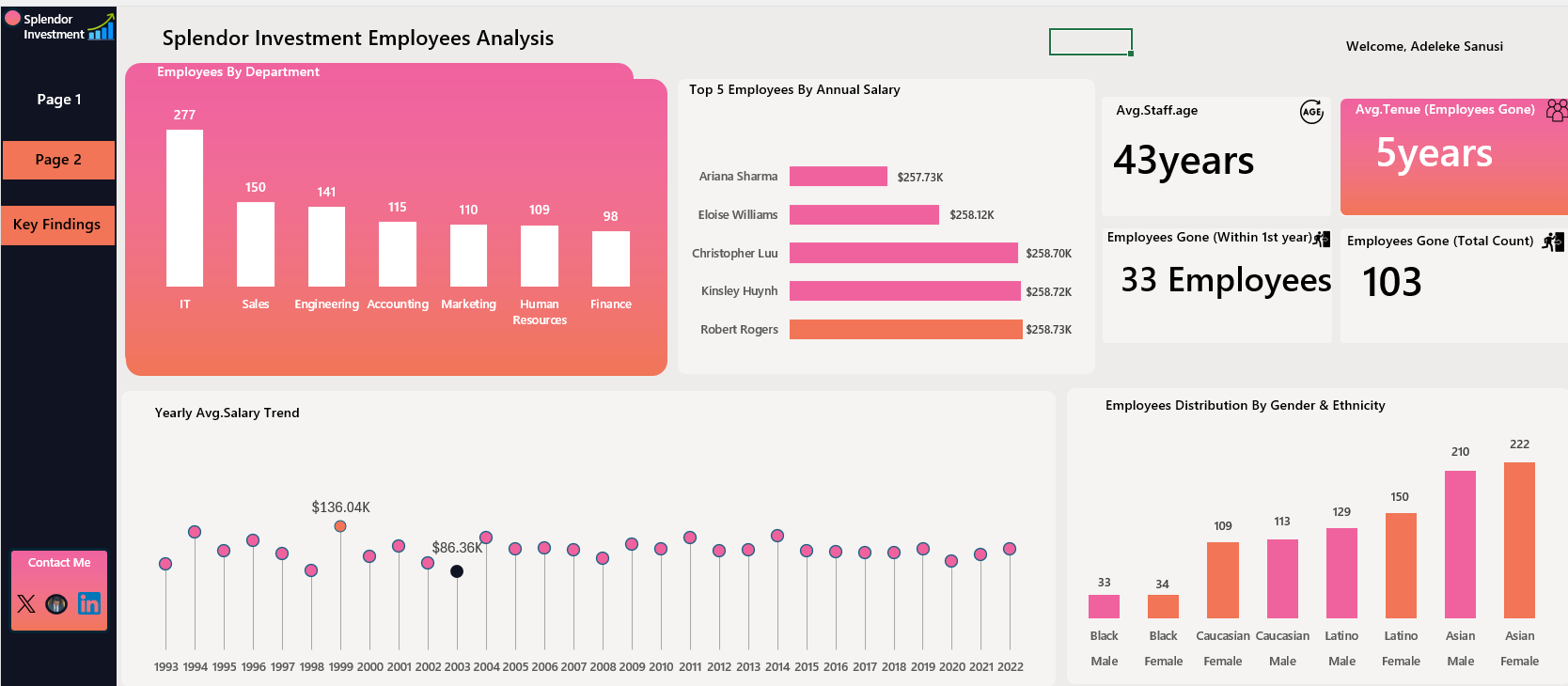
Task: Click the 'Robert Rogers' name label
Action: (739, 330)
